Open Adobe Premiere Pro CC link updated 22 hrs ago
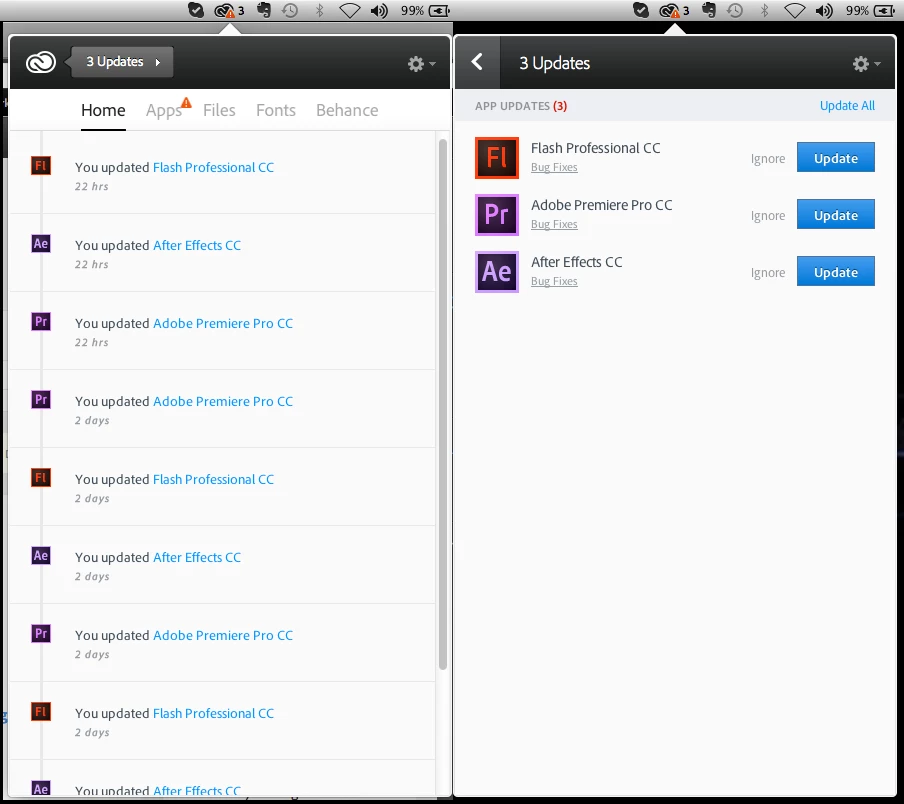 (x=223, y=323)
